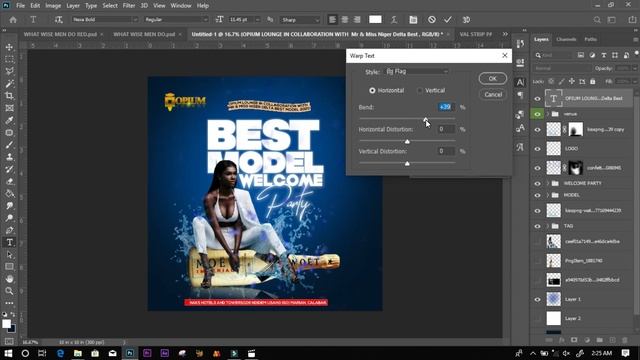640x360 pixels.
Task: Expand the venue layer group
Action: pos(548,114)
